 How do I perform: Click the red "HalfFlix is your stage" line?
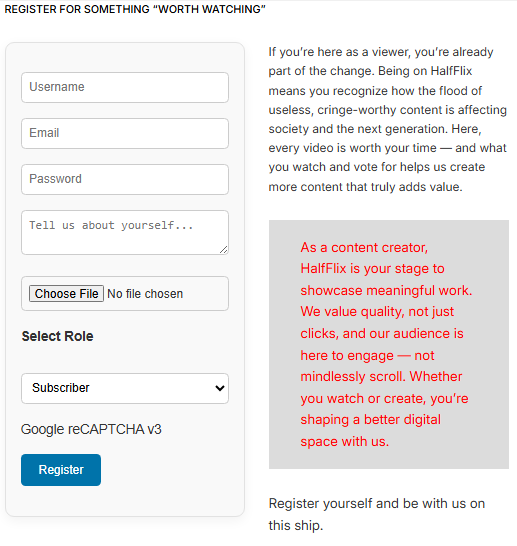click(373, 269)
